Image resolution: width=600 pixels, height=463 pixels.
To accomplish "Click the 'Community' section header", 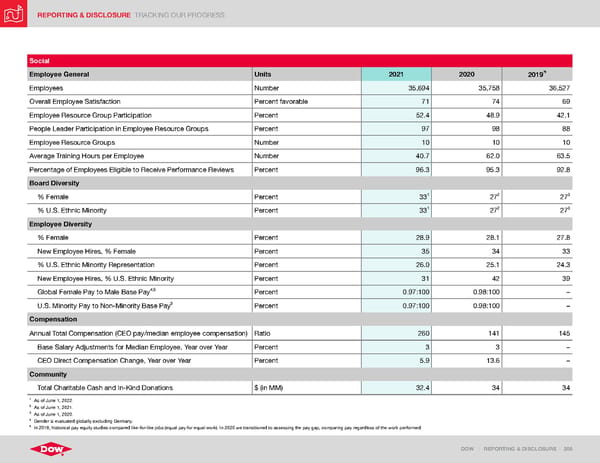I will 48,374.
